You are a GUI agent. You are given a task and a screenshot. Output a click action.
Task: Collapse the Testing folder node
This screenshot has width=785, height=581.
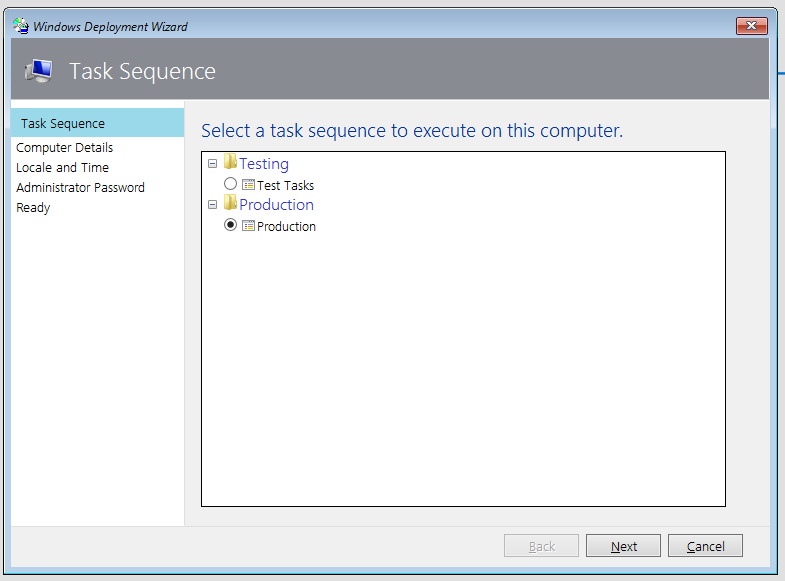212,164
